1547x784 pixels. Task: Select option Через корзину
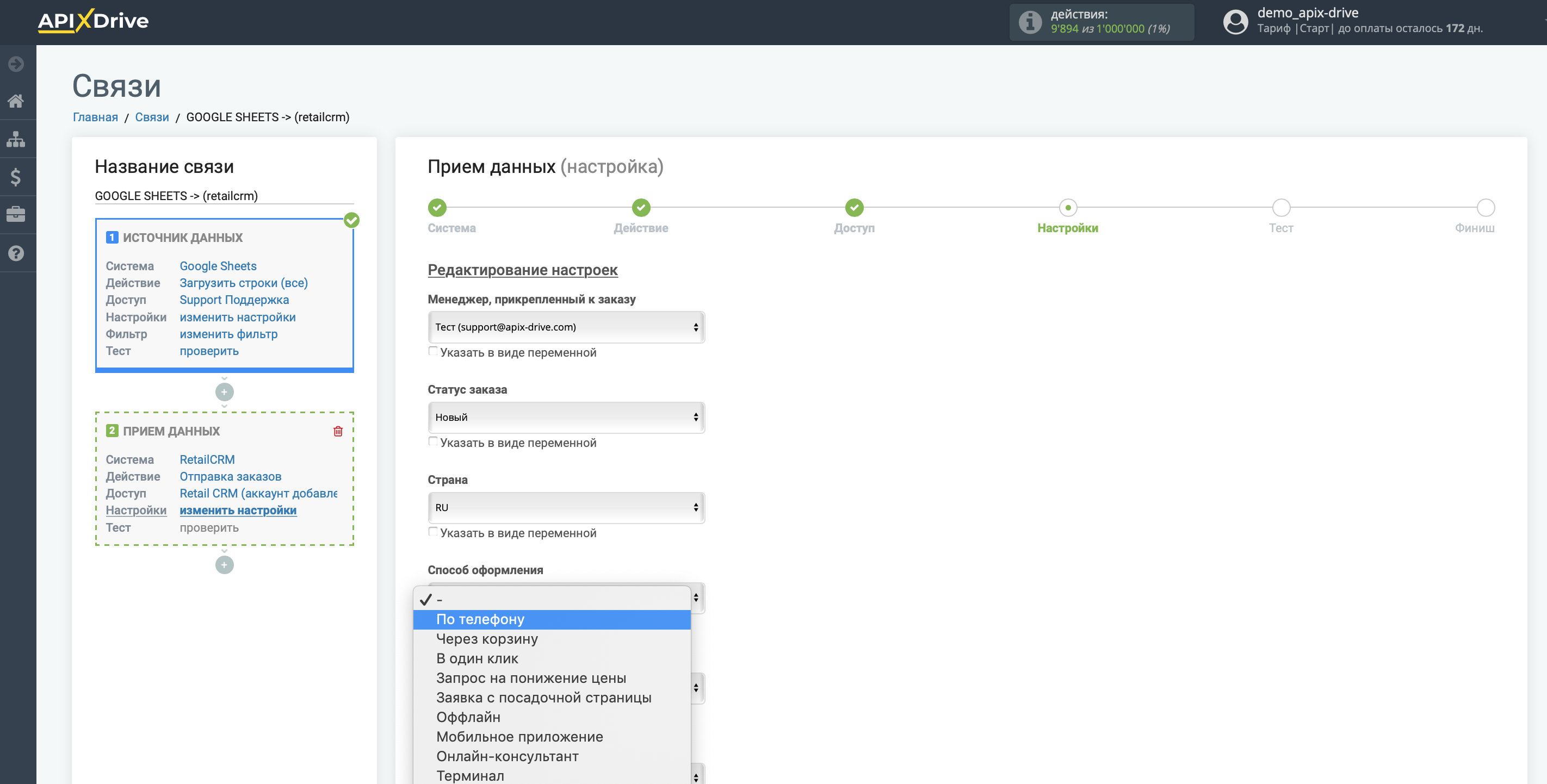click(x=552, y=639)
